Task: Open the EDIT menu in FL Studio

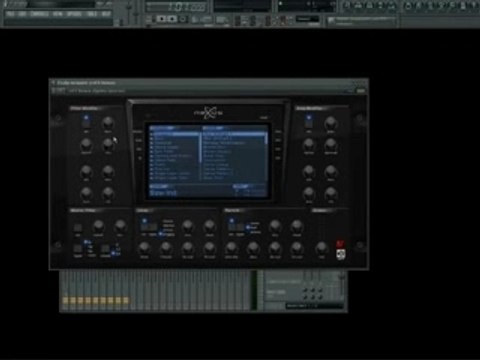Action: pos(22,14)
